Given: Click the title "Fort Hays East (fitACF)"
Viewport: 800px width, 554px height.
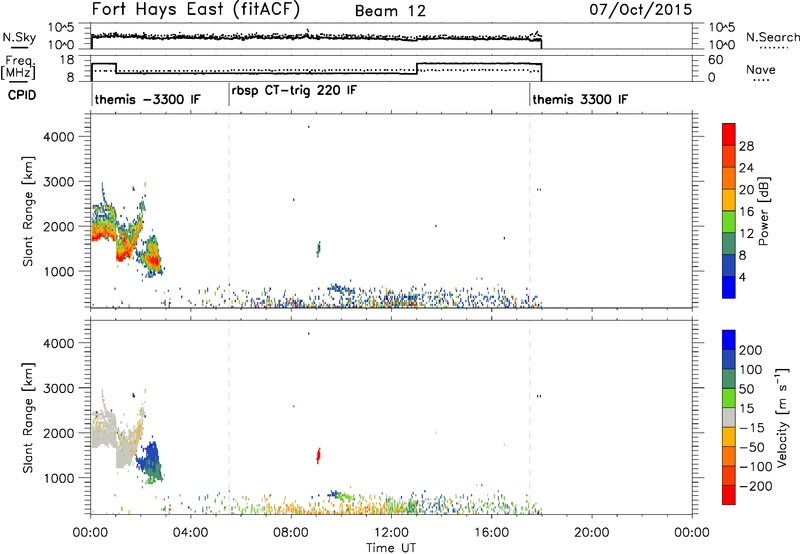Looking at the screenshot, I should (x=195, y=10).
